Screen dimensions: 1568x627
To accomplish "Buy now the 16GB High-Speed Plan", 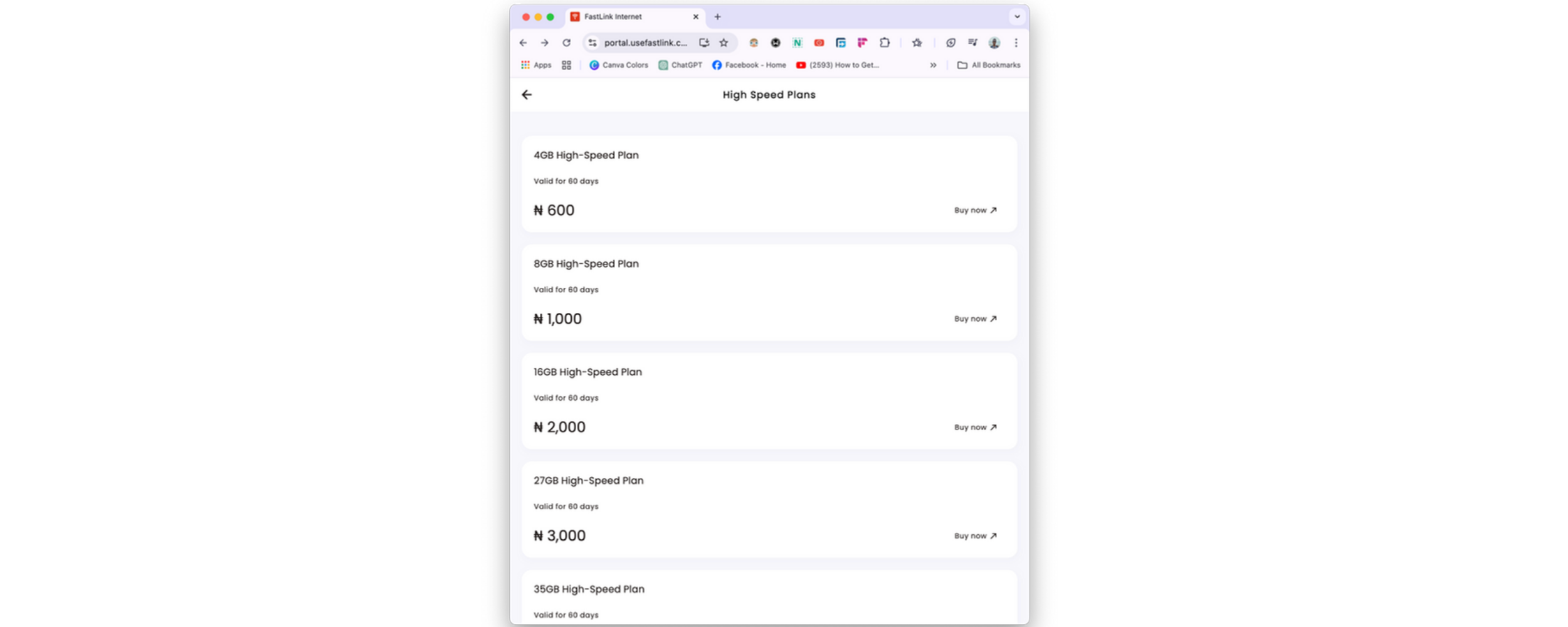I will click(975, 428).
